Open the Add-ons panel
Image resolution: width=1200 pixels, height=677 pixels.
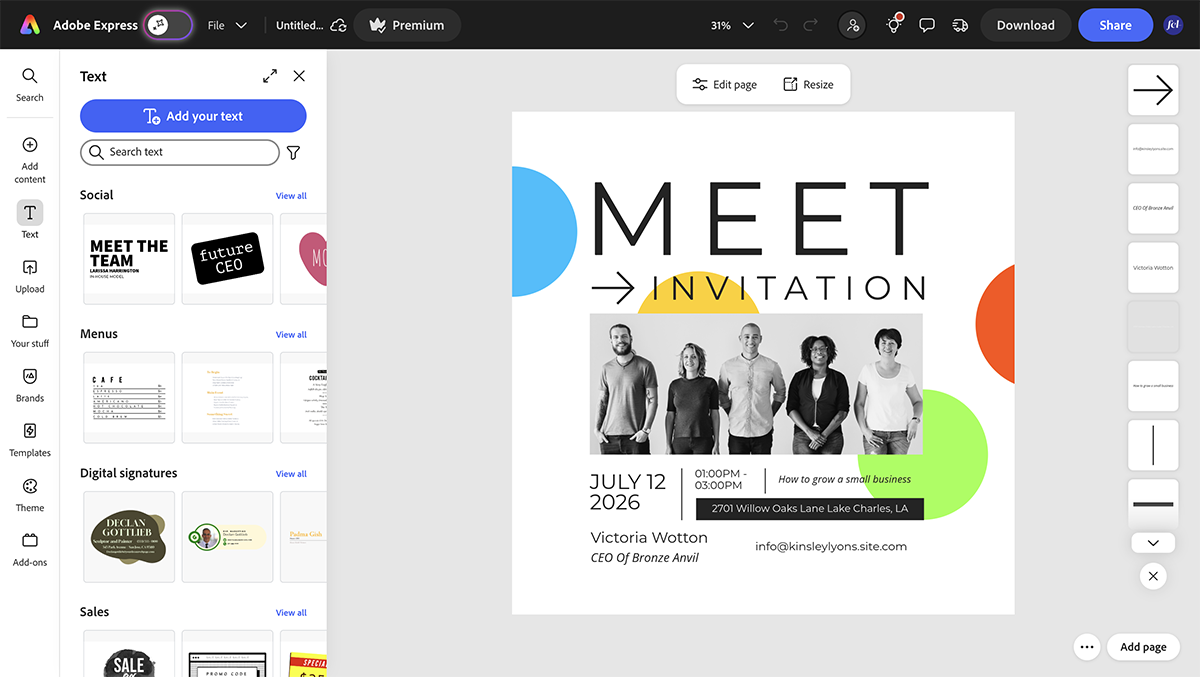(29, 548)
